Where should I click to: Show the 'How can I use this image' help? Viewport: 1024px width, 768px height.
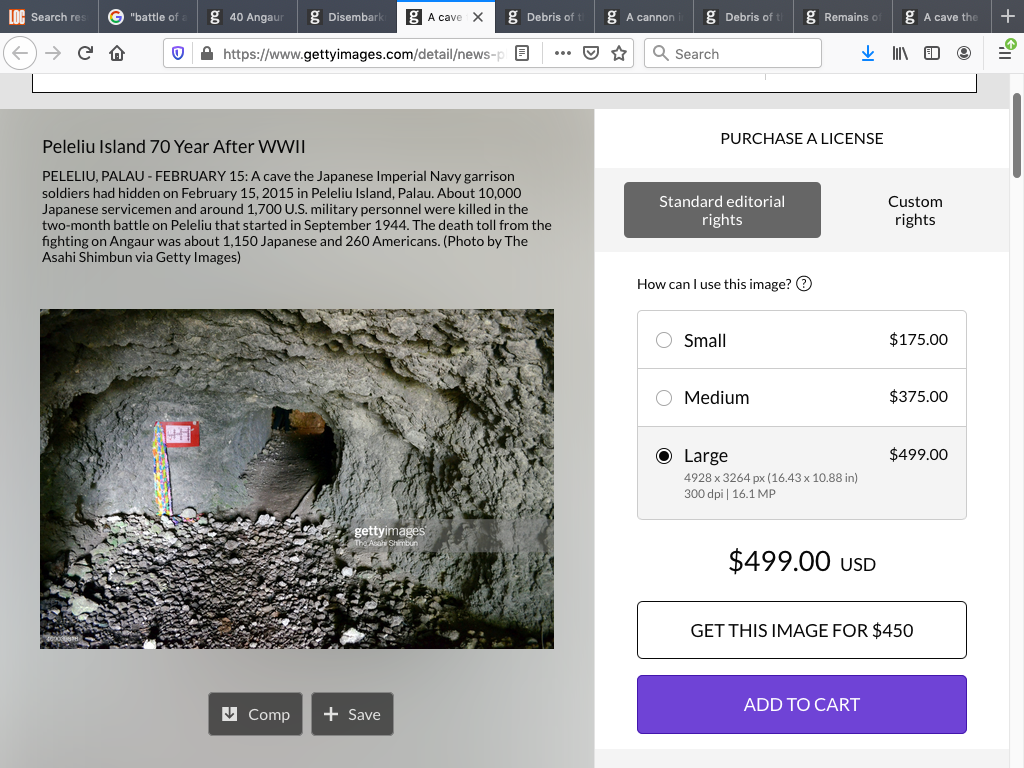pos(804,284)
